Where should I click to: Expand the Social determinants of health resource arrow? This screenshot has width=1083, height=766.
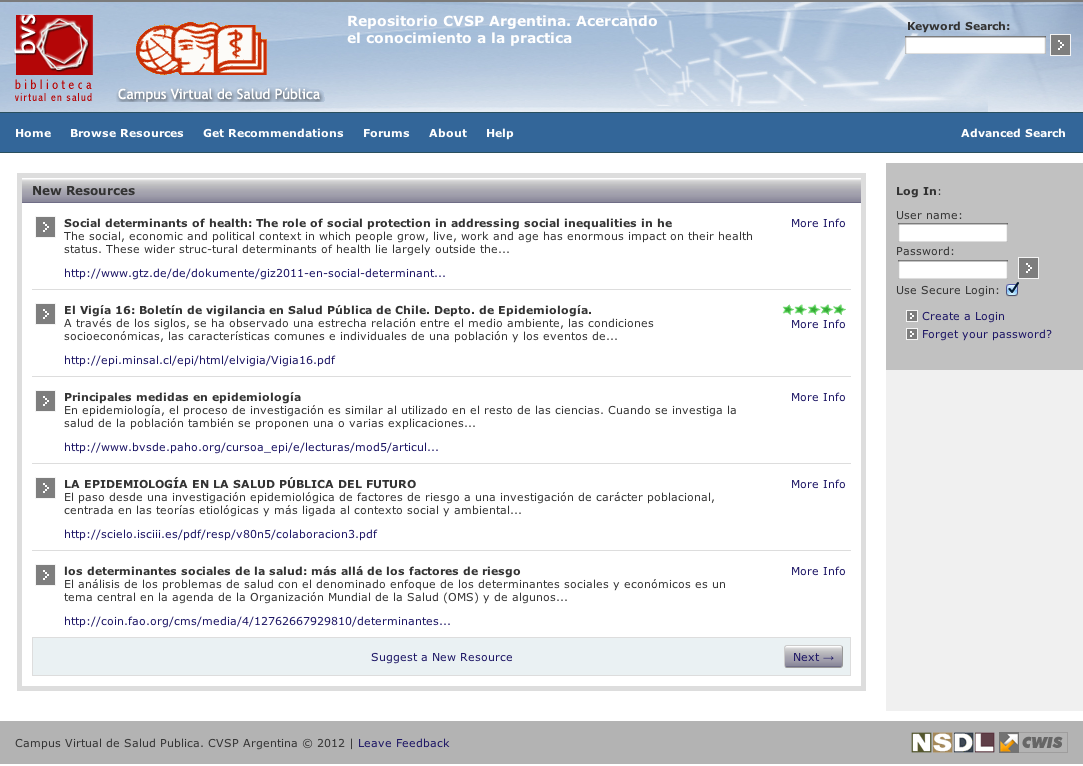(45, 227)
